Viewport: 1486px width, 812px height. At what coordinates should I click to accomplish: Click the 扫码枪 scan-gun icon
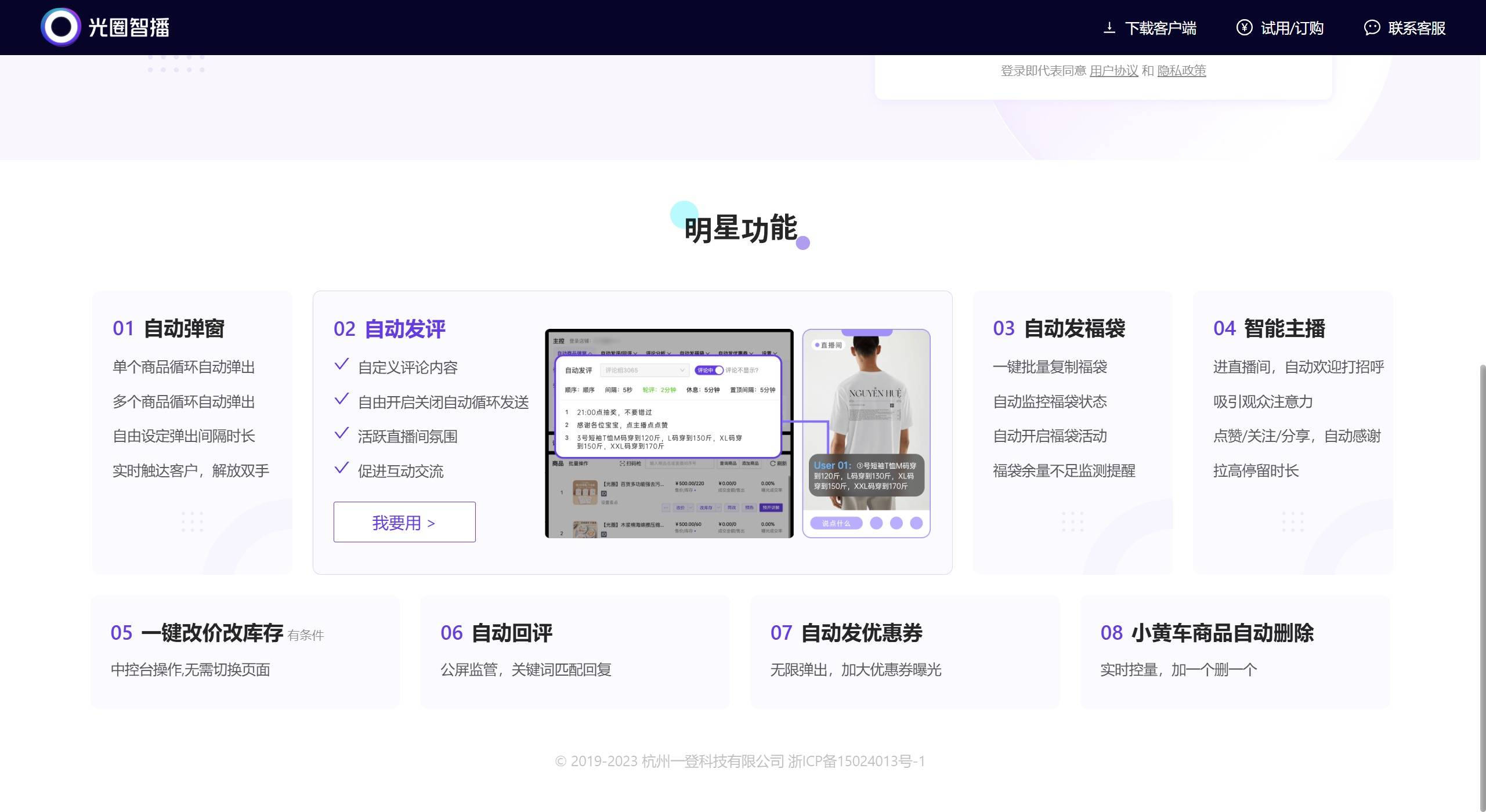tap(623, 463)
